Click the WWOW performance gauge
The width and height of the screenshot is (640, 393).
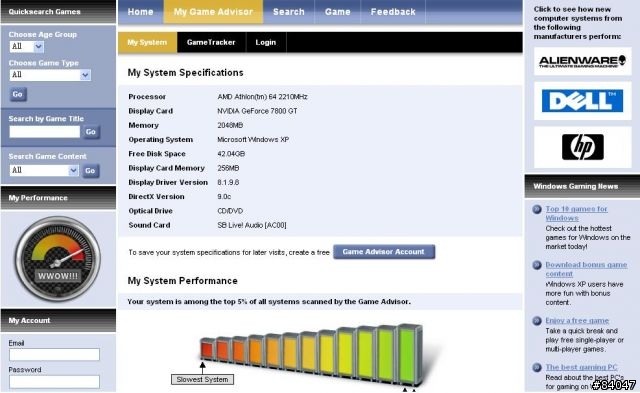pos(58,259)
